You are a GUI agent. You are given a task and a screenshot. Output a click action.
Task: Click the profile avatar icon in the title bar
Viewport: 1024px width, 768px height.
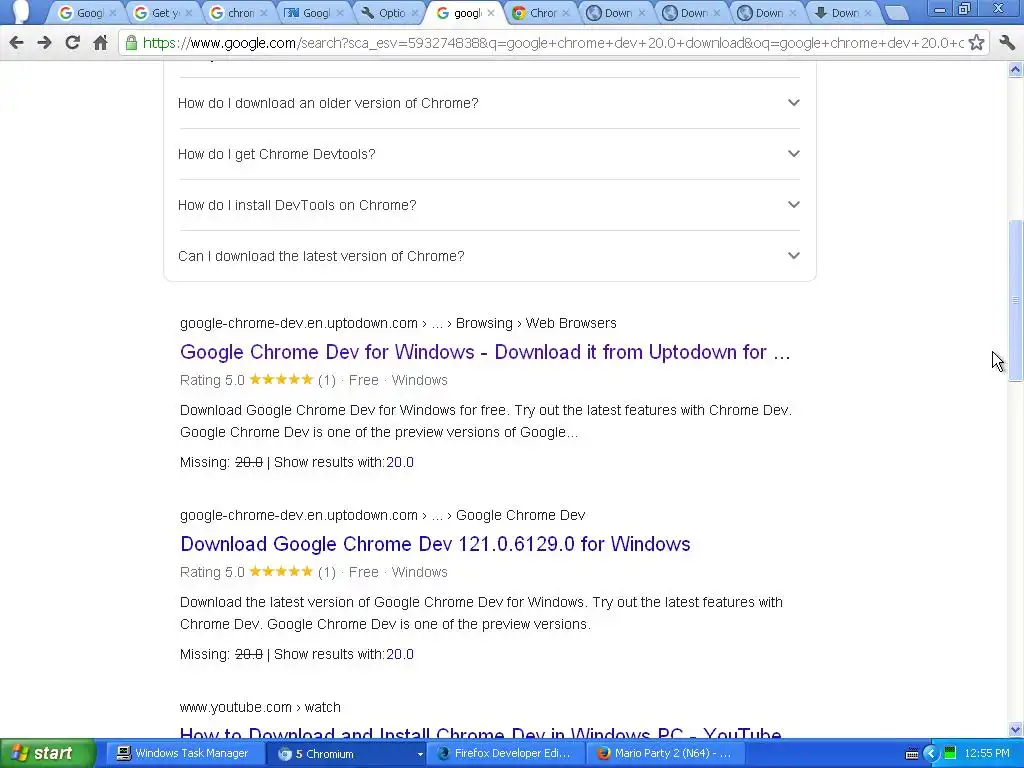pos(20,12)
